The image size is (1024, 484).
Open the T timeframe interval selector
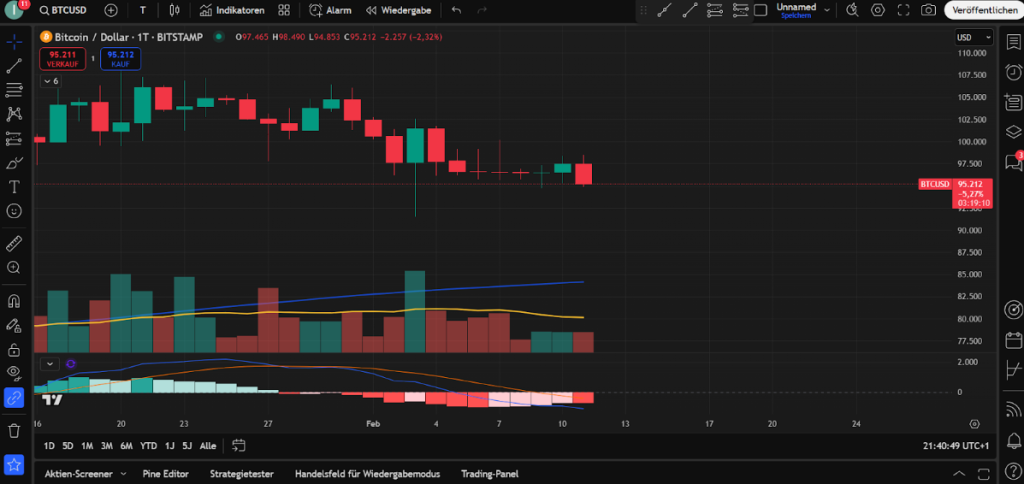point(142,10)
